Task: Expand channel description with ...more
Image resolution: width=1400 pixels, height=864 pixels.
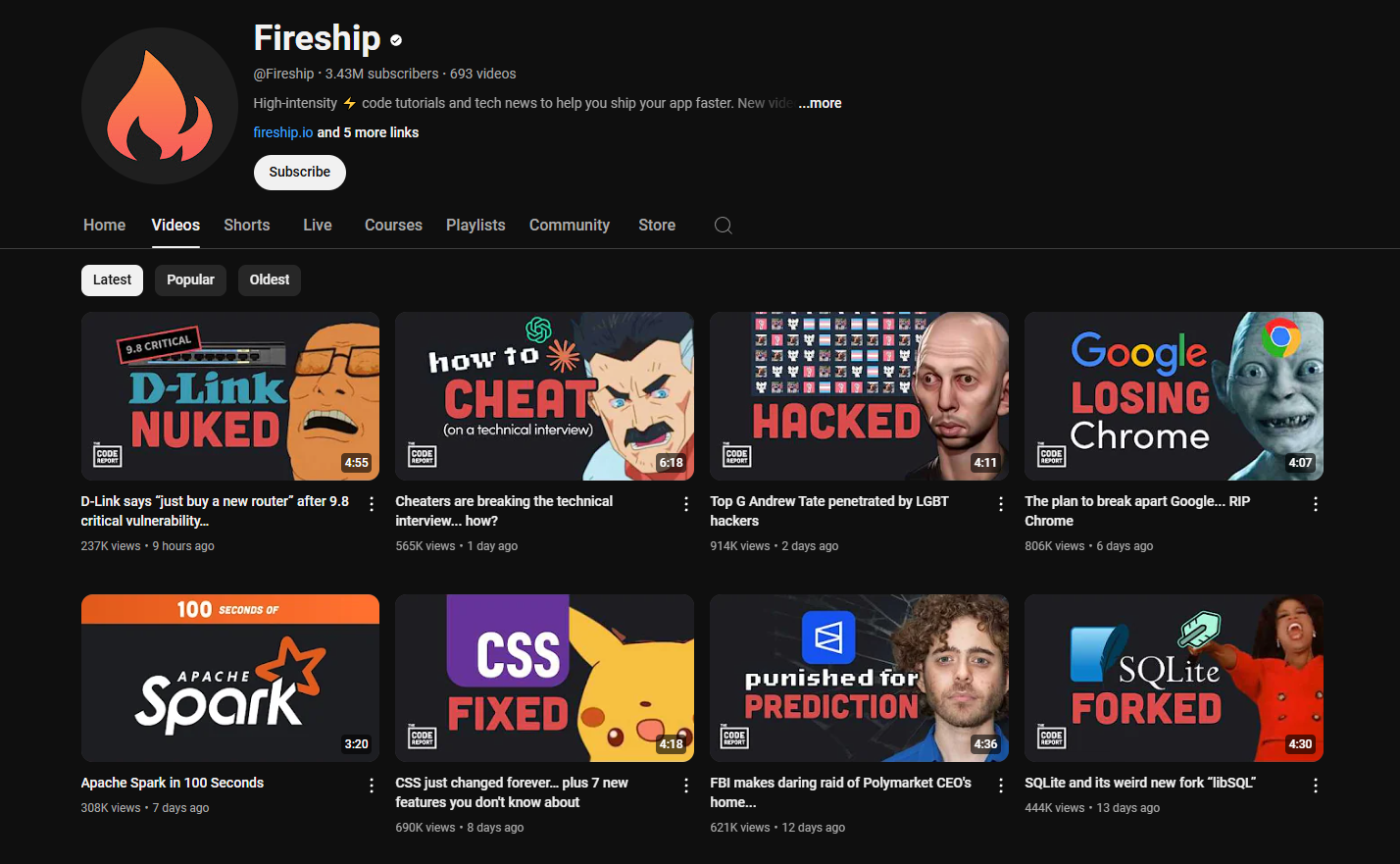Action: (x=820, y=103)
